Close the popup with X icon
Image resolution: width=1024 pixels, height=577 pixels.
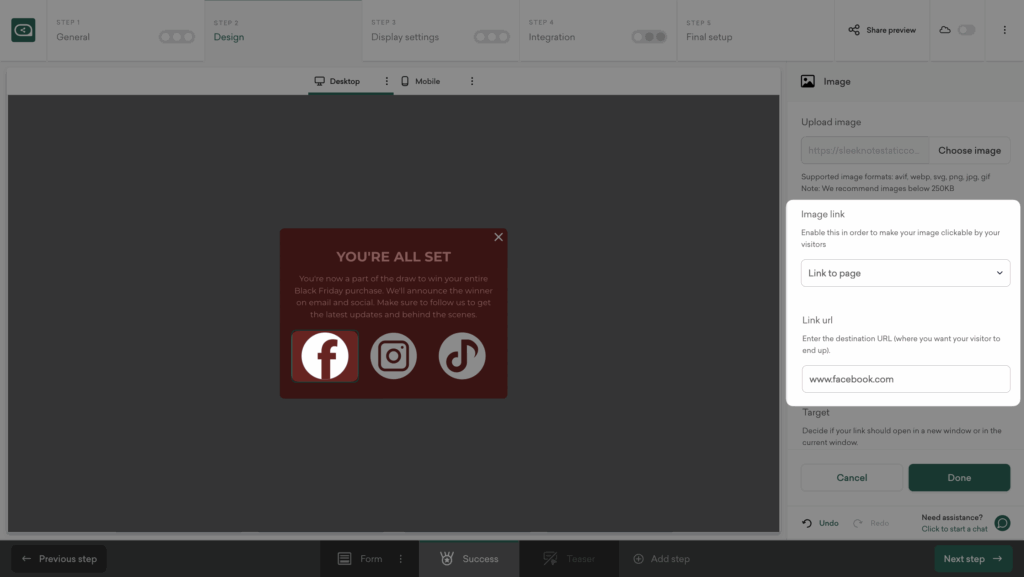(498, 237)
